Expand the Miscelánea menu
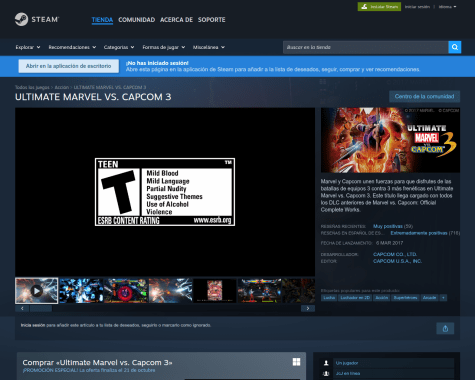This screenshot has height=380, width=475. pyautogui.click(x=209, y=47)
